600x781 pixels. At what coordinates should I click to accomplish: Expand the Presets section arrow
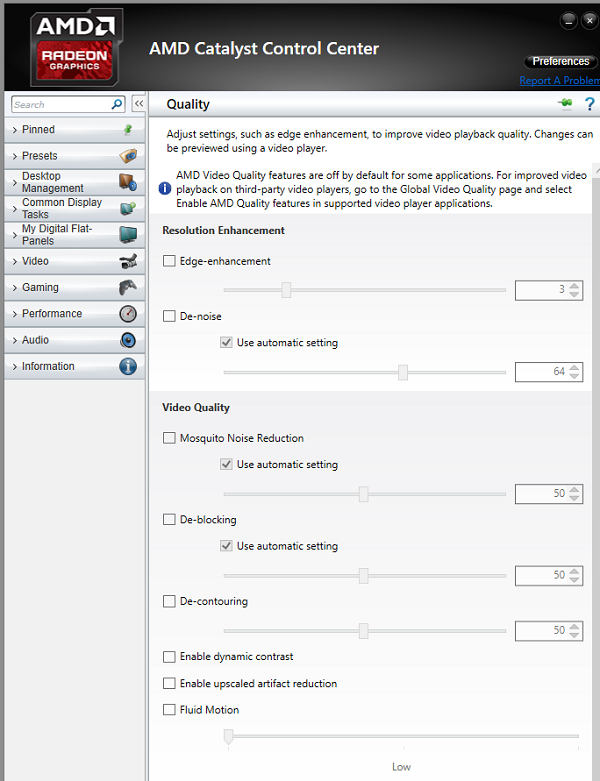pyautogui.click(x=14, y=156)
